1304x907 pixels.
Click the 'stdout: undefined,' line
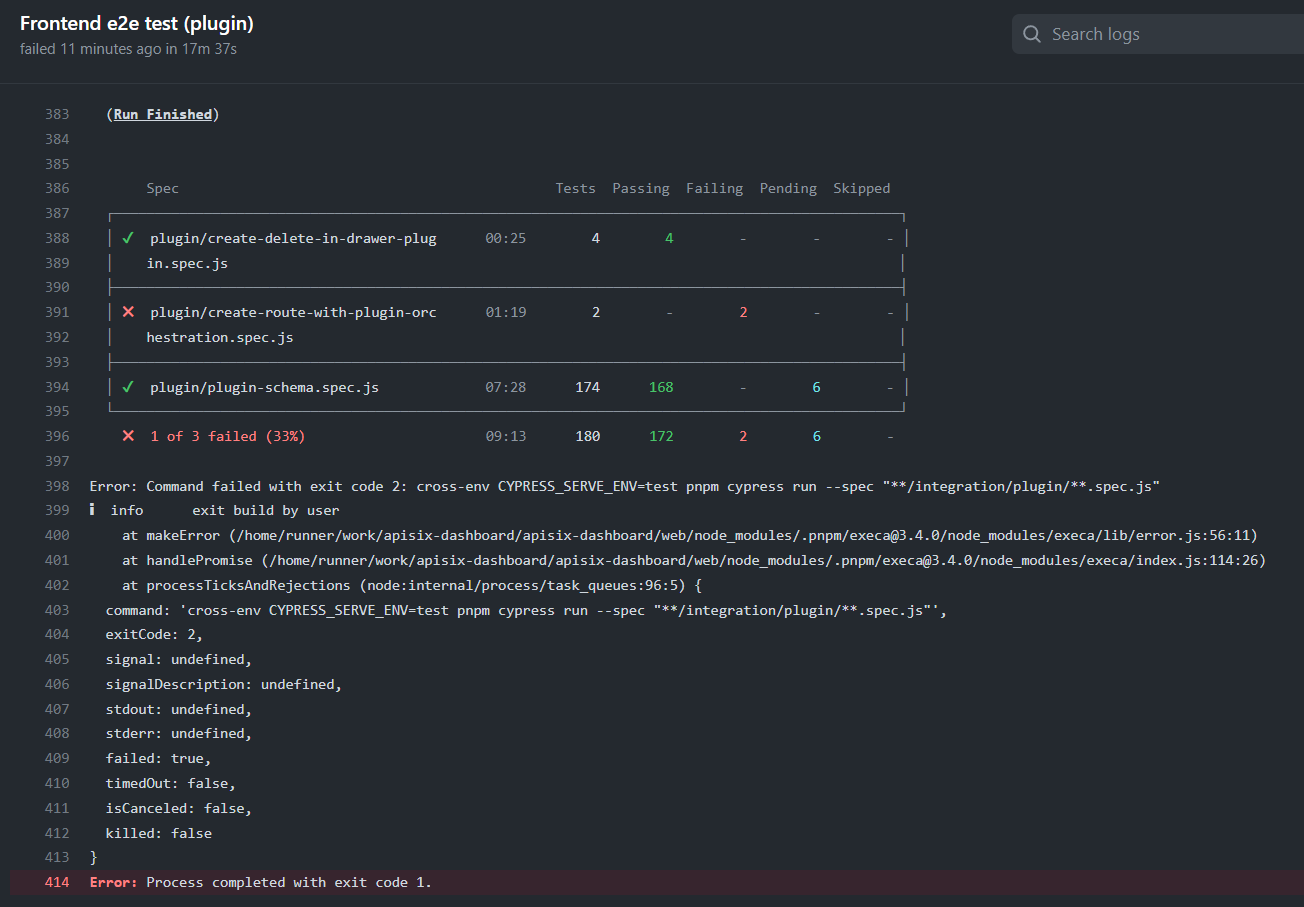179,709
